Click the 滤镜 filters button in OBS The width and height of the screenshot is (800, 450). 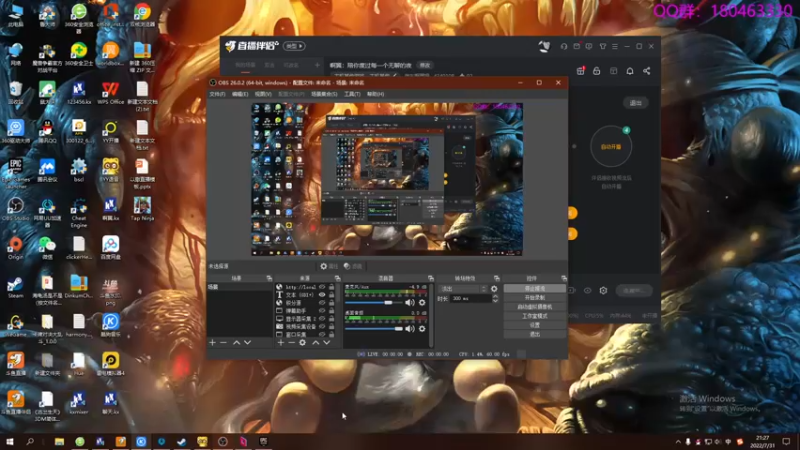(353, 266)
